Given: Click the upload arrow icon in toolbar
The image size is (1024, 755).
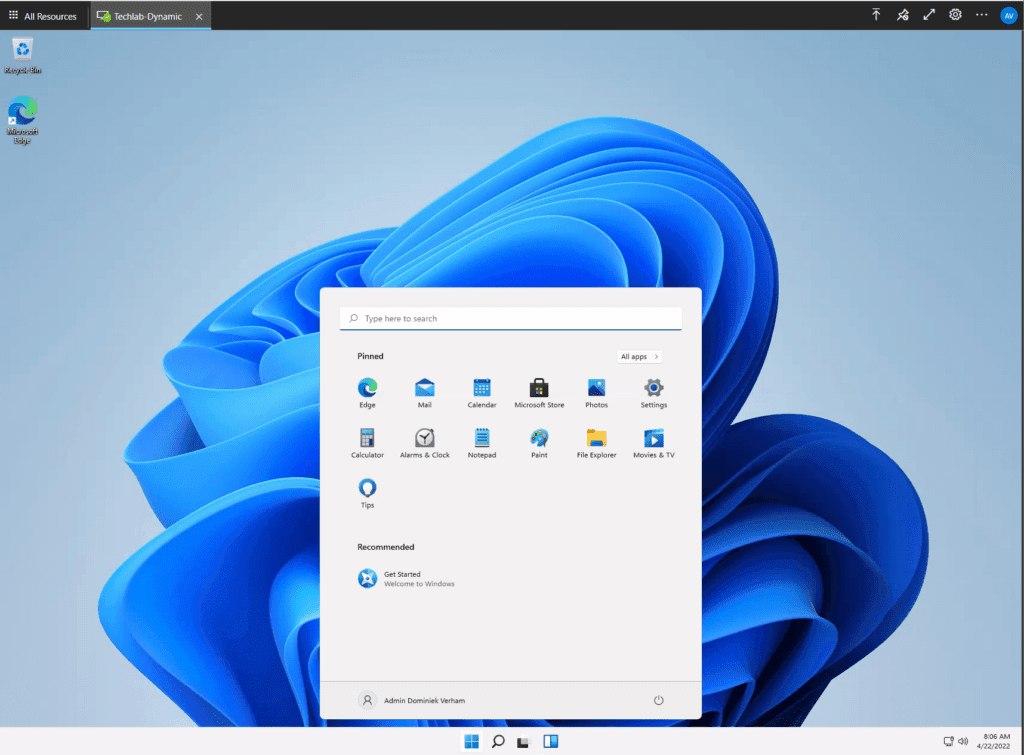Looking at the screenshot, I should 876,15.
